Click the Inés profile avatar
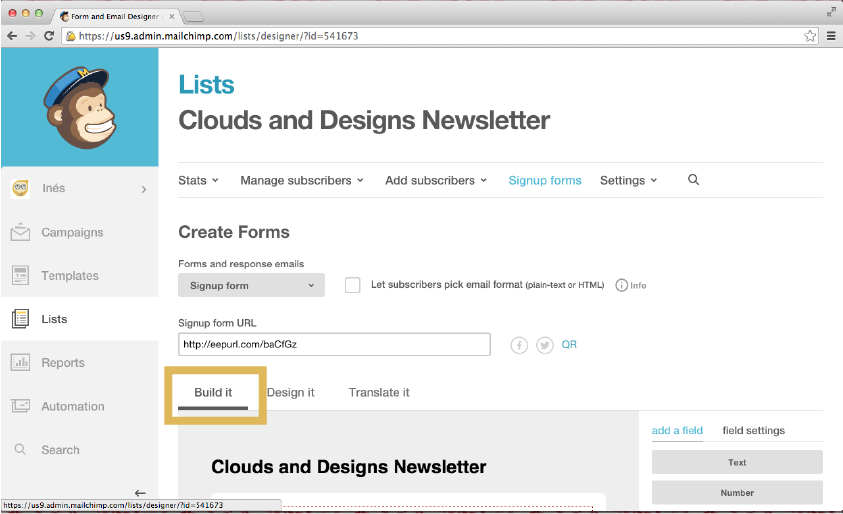The image size is (843, 514). (20, 188)
